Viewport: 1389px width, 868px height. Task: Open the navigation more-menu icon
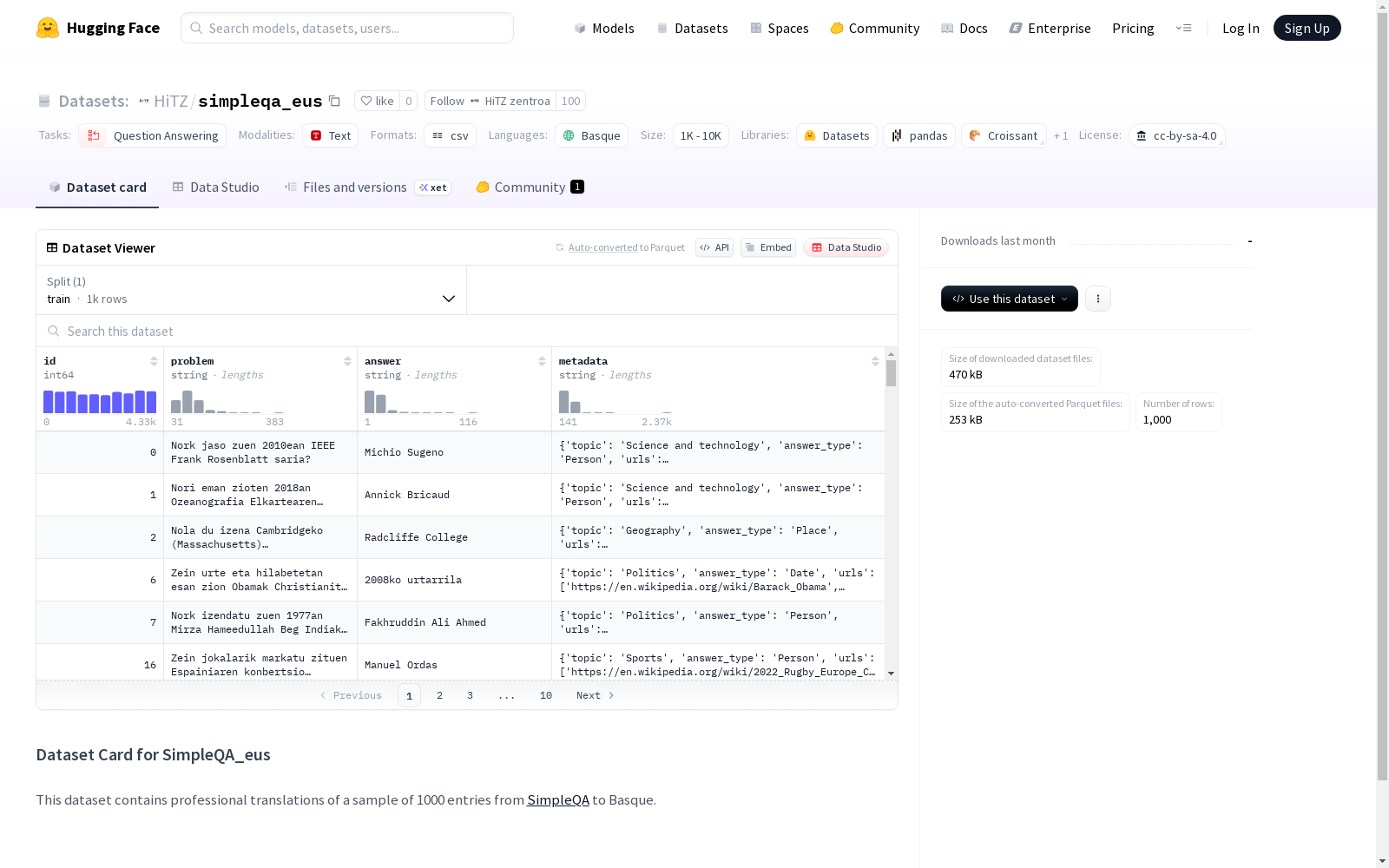tap(1183, 28)
